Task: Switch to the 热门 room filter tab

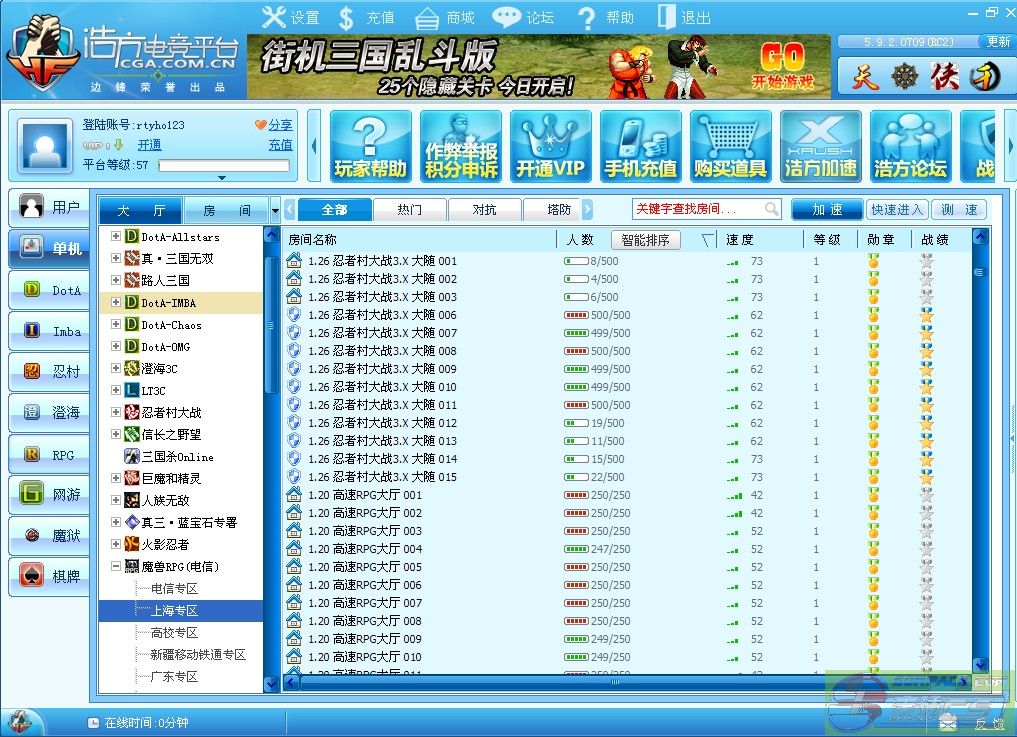Action: point(409,210)
